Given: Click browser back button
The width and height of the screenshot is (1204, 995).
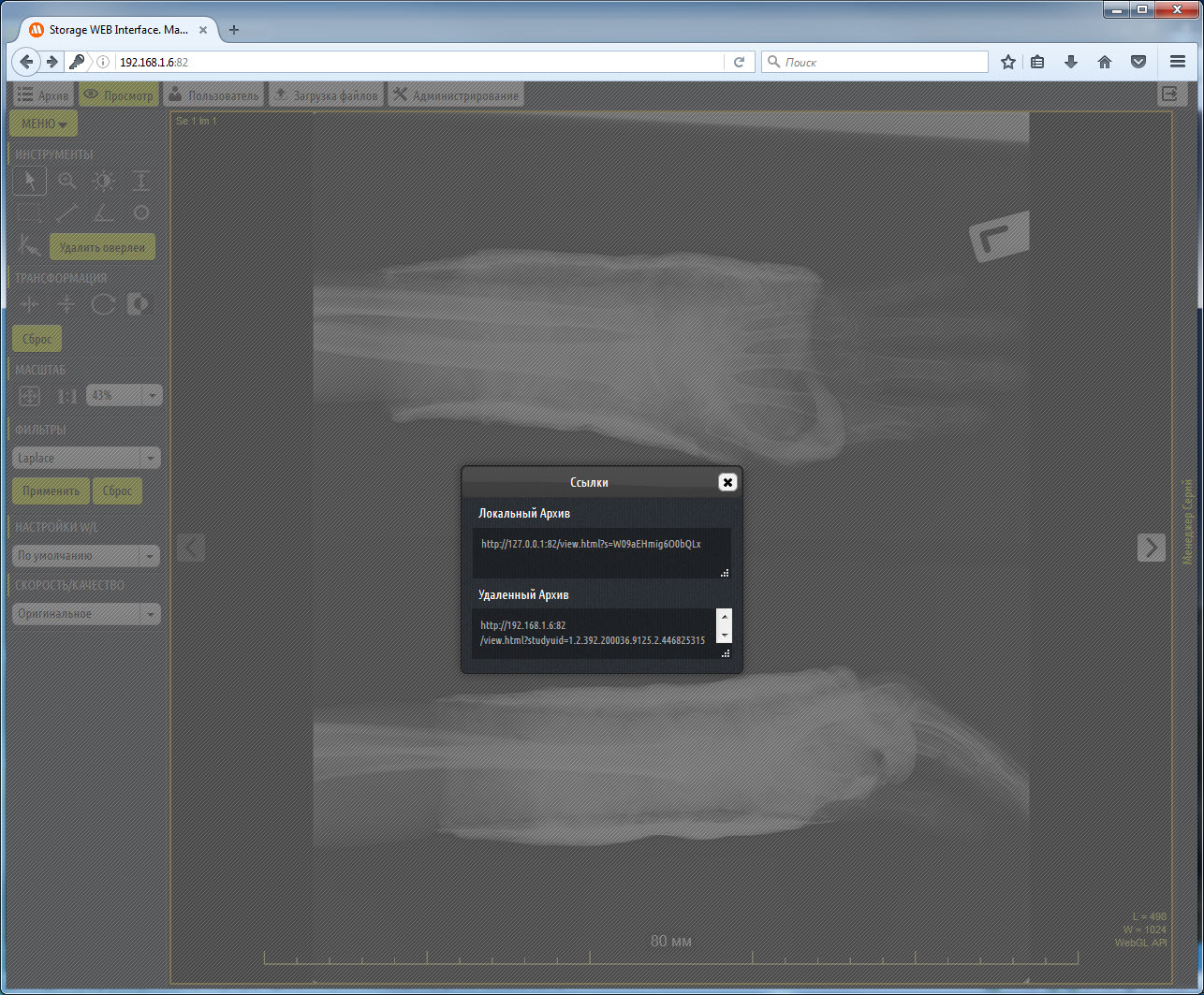Looking at the screenshot, I should [27, 62].
